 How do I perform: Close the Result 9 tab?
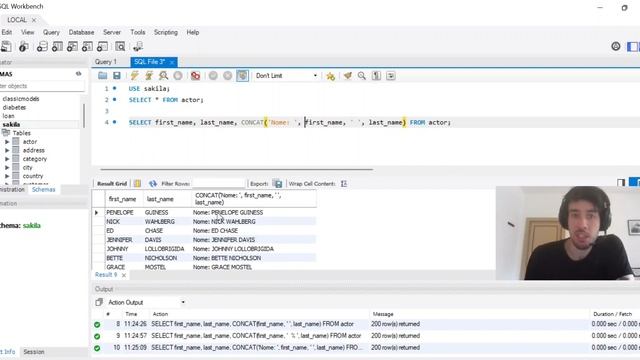(x=124, y=276)
